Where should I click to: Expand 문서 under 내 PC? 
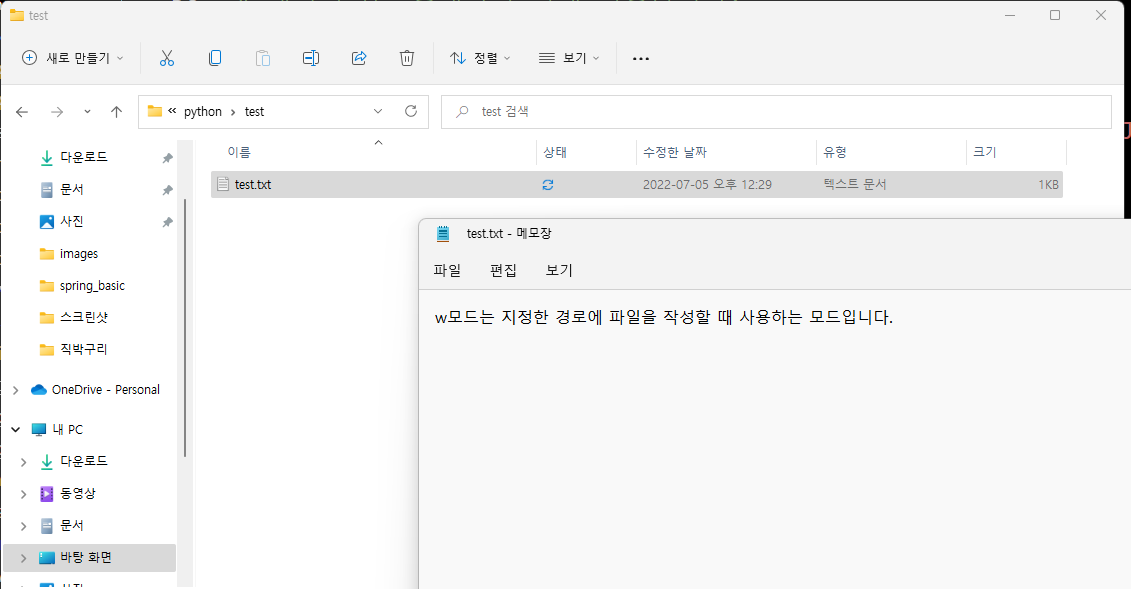coord(24,526)
